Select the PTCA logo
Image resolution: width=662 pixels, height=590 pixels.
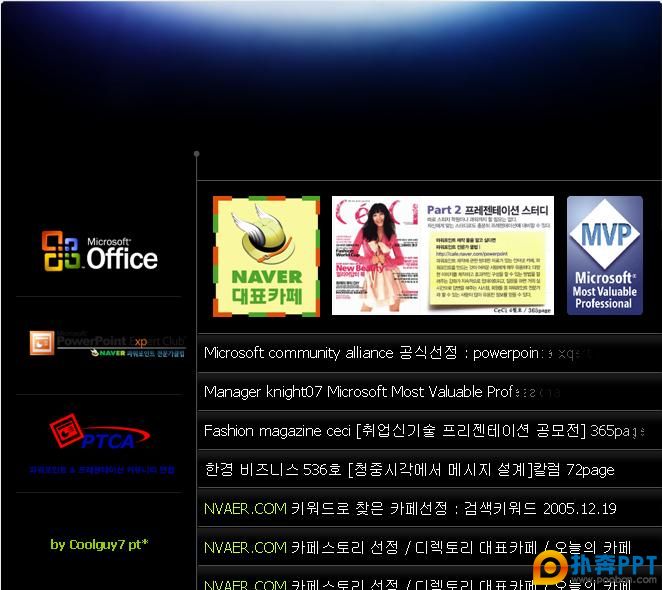click(100, 432)
